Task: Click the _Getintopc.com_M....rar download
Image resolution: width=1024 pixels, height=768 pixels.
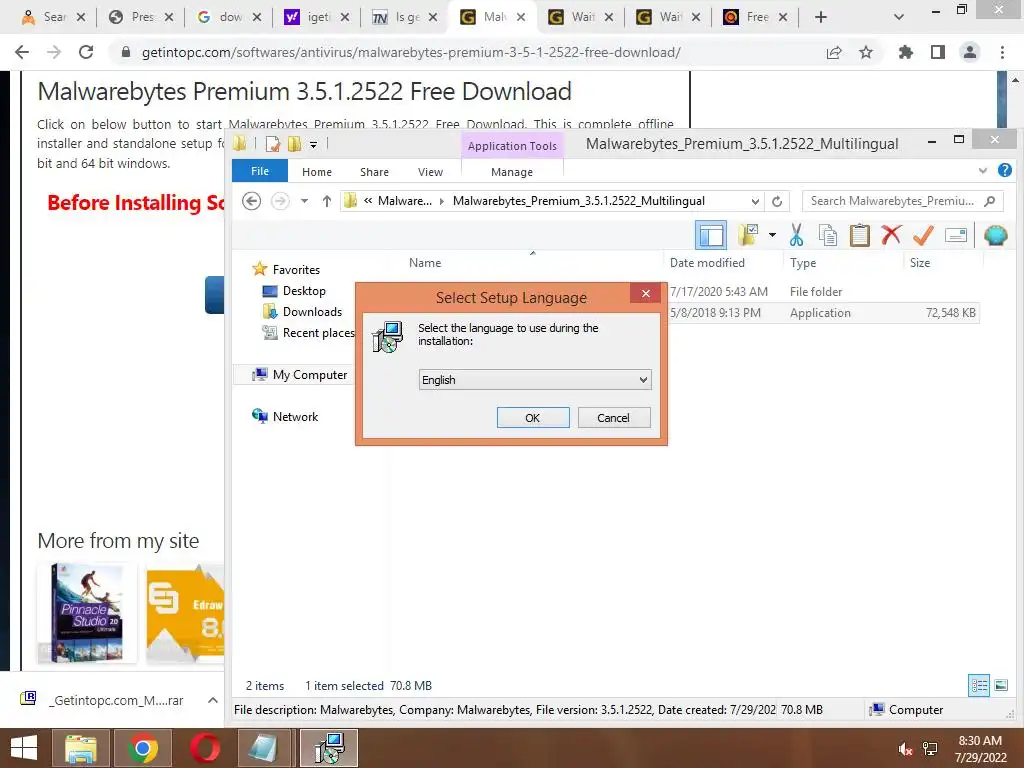Action: [101, 700]
